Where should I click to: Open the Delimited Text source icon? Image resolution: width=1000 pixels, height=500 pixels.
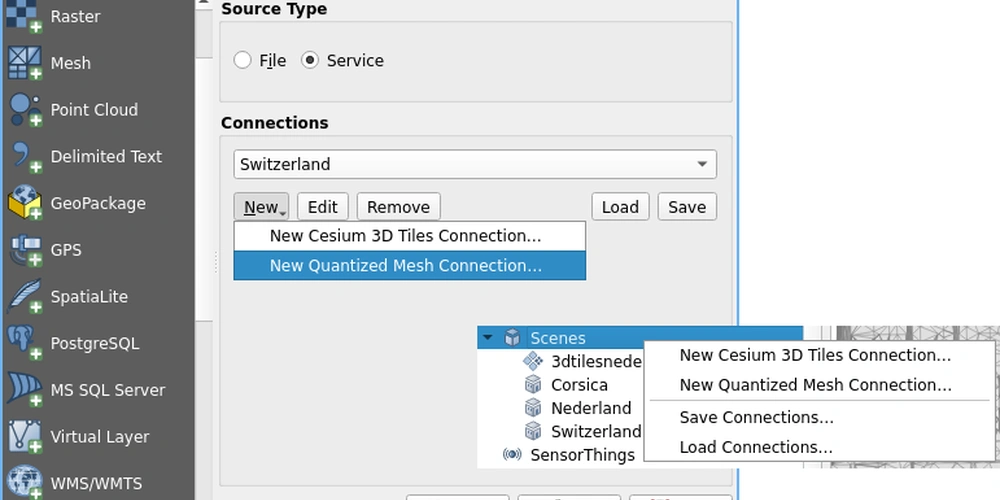(x=25, y=157)
